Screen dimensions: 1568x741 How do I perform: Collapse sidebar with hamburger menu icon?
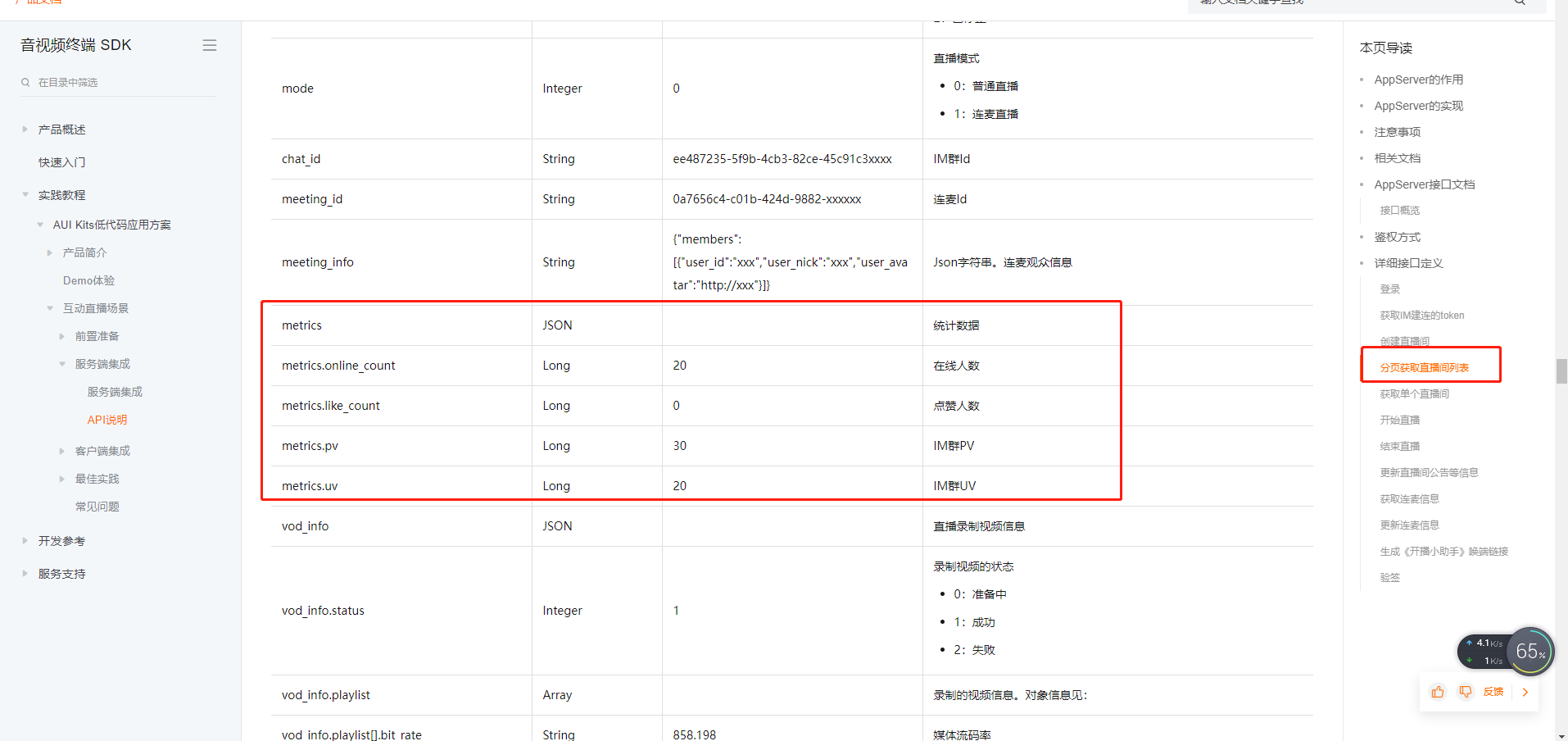pyautogui.click(x=210, y=45)
